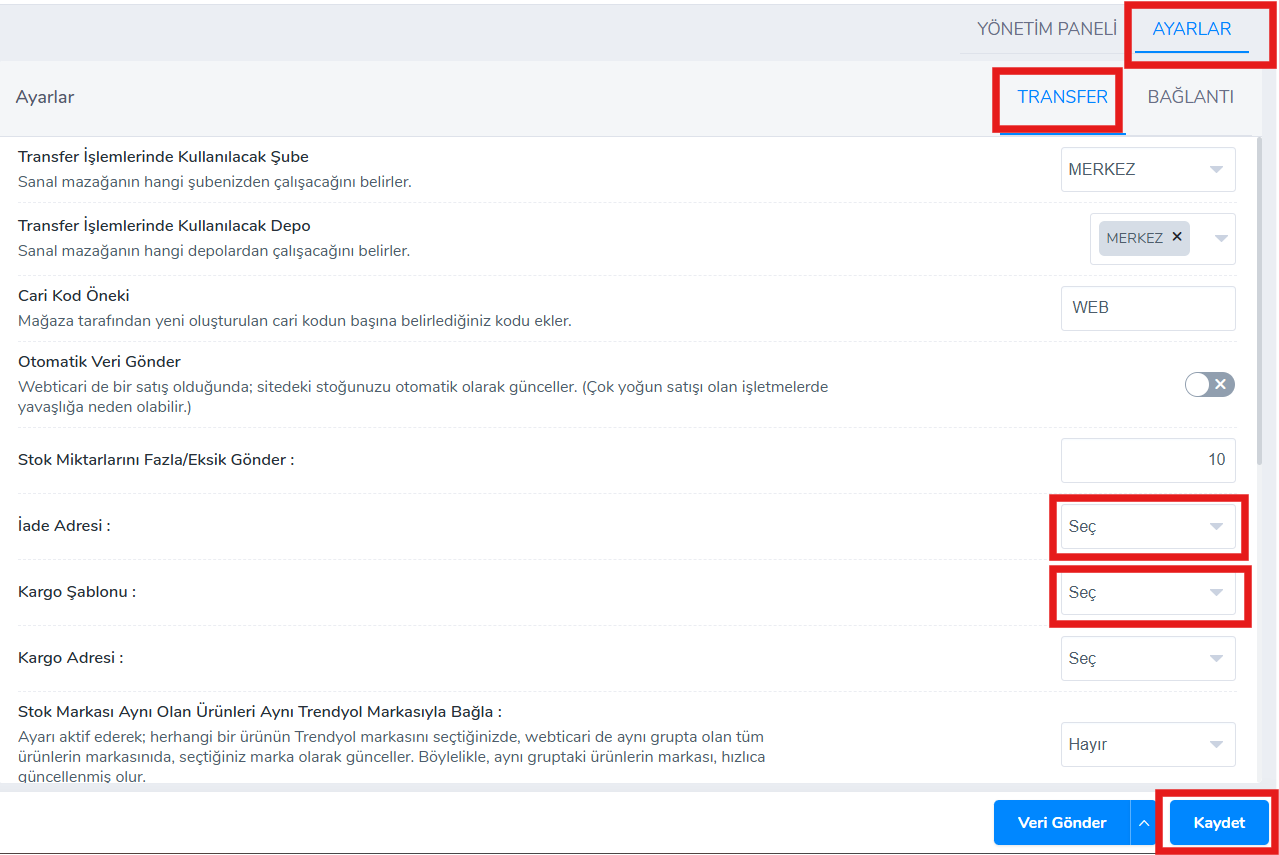Image resolution: width=1279 pixels, height=855 pixels.
Task: Expand Veri Gönder options with caret icon
Action: [1144, 823]
